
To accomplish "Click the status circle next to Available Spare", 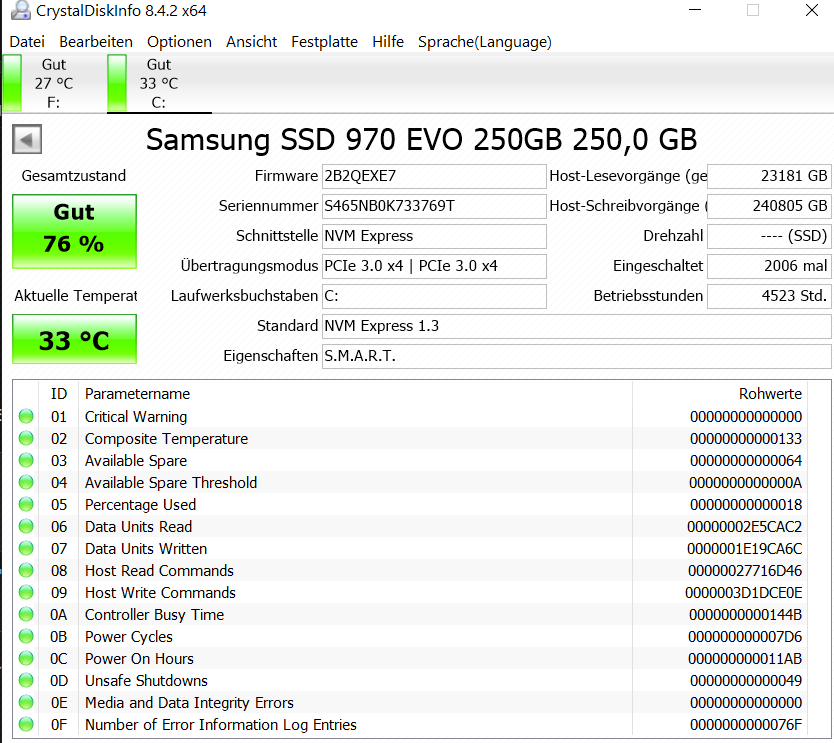I will [x=26, y=460].
